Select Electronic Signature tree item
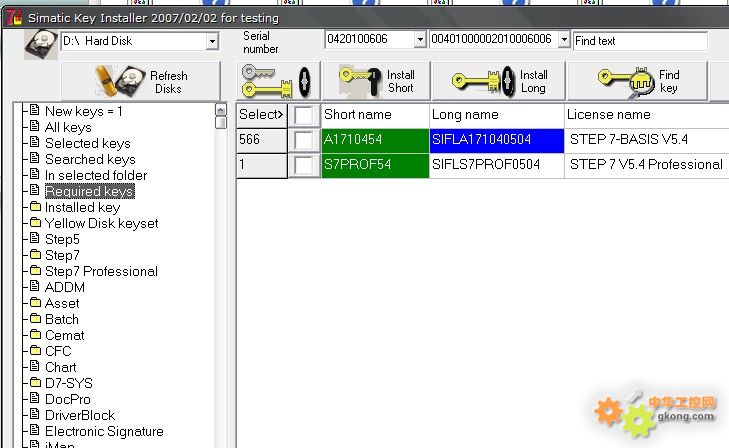This screenshot has height=448, width=729. 104,432
